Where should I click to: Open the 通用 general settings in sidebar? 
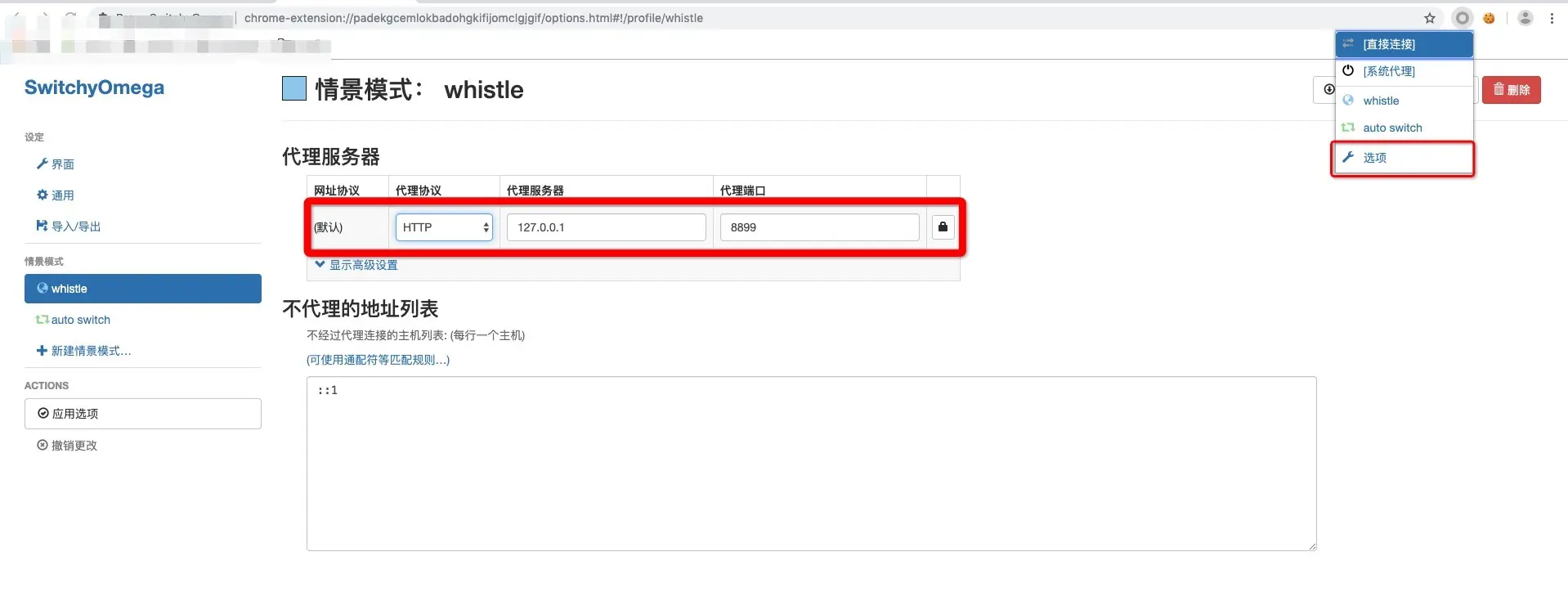click(56, 195)
